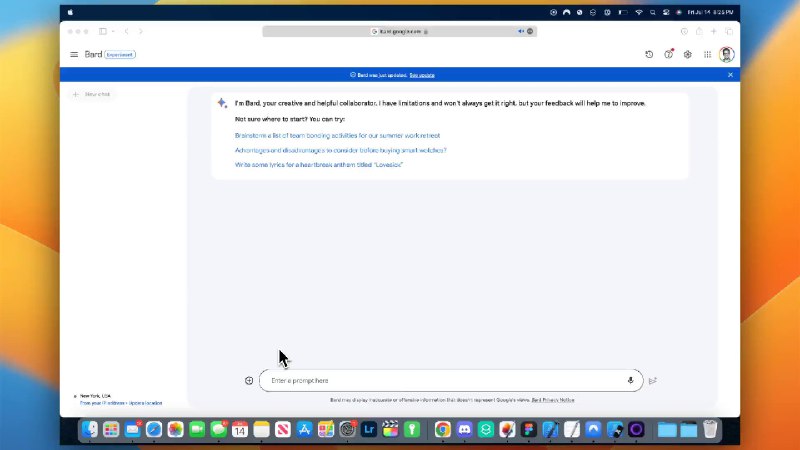Pick the Lovesick heartbreak anthem suggestion
Screen dimensions: 800x450
coord(319,164)
